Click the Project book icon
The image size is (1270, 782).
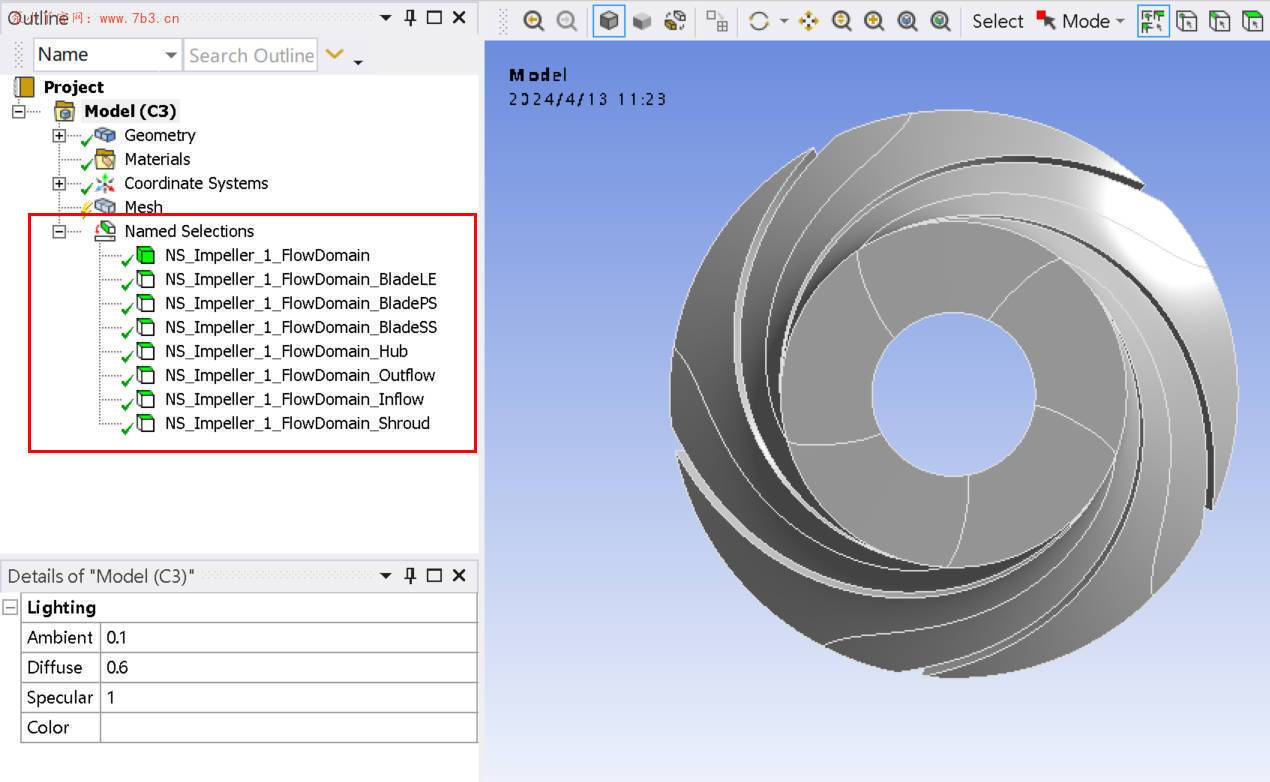pos(24,87)
